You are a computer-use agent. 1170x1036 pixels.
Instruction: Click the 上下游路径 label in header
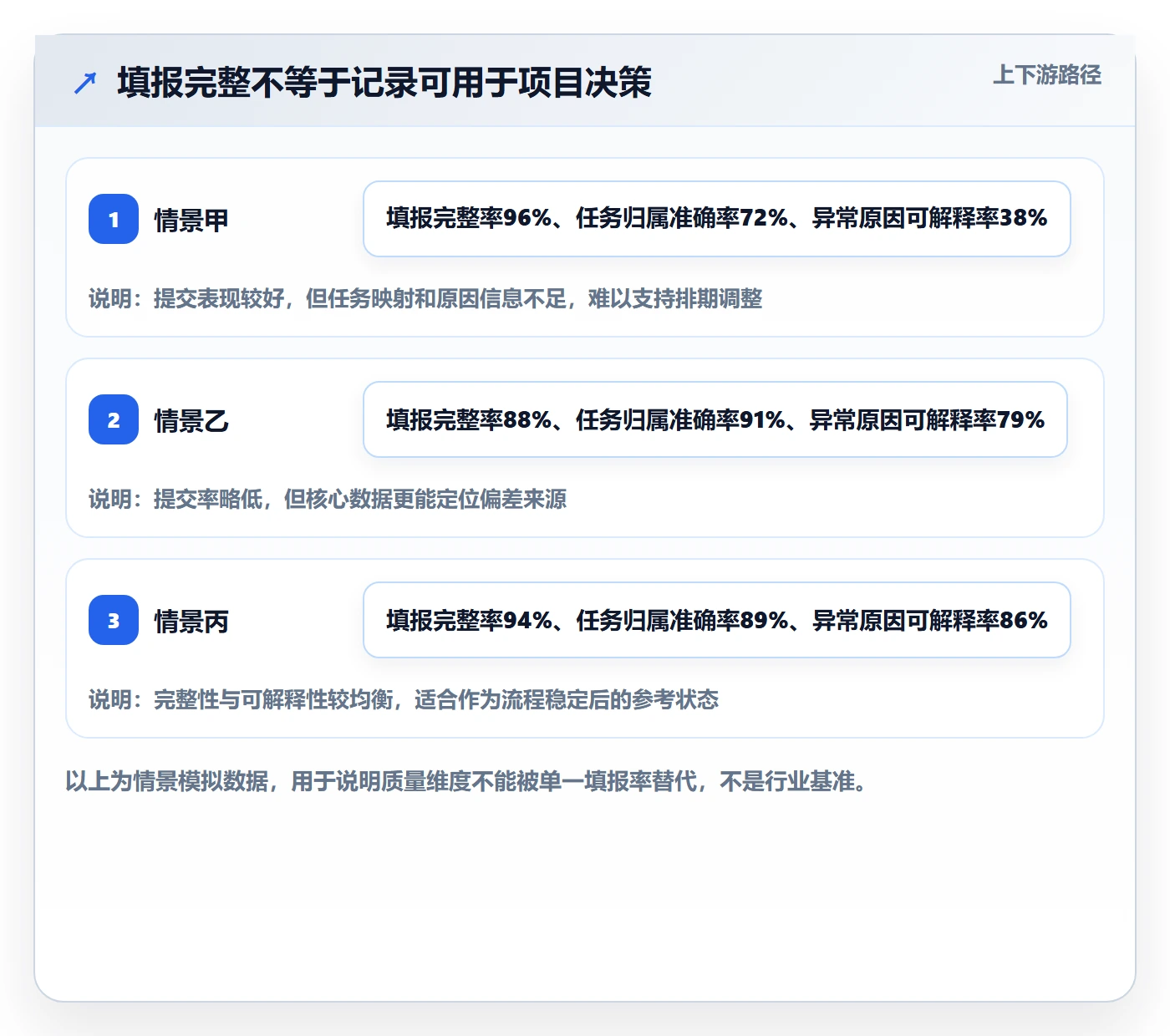tap(1047, 75)
